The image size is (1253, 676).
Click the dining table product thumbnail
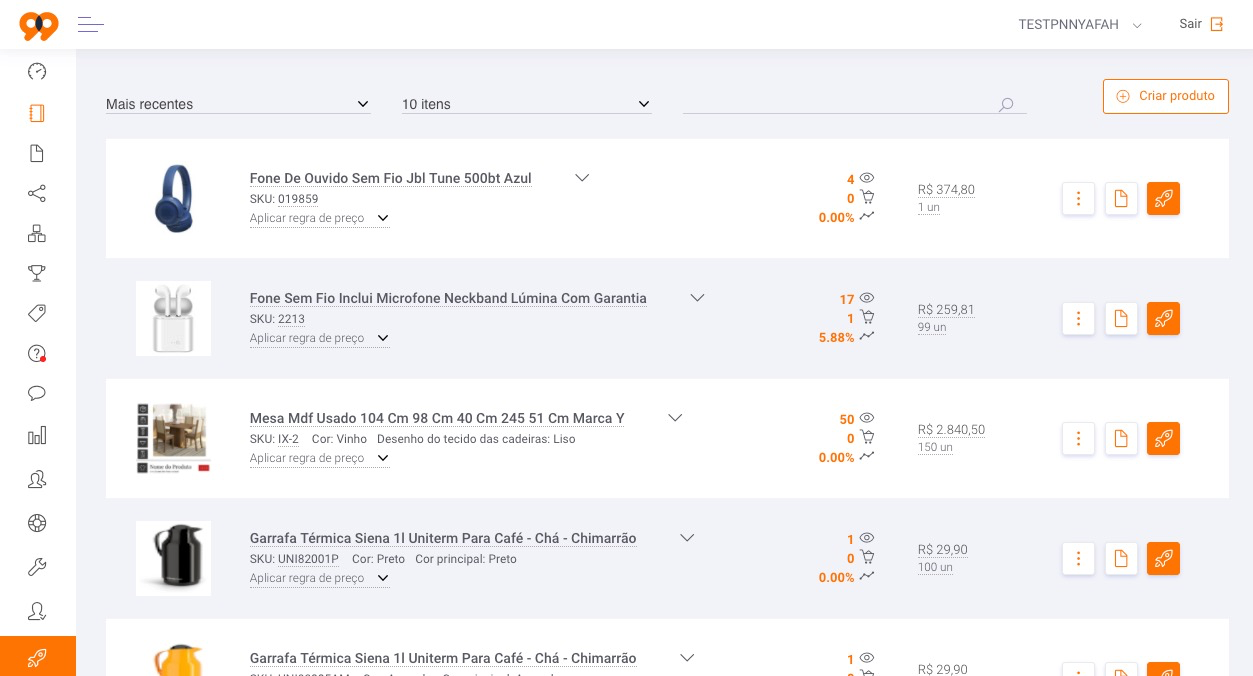point(173,438)
